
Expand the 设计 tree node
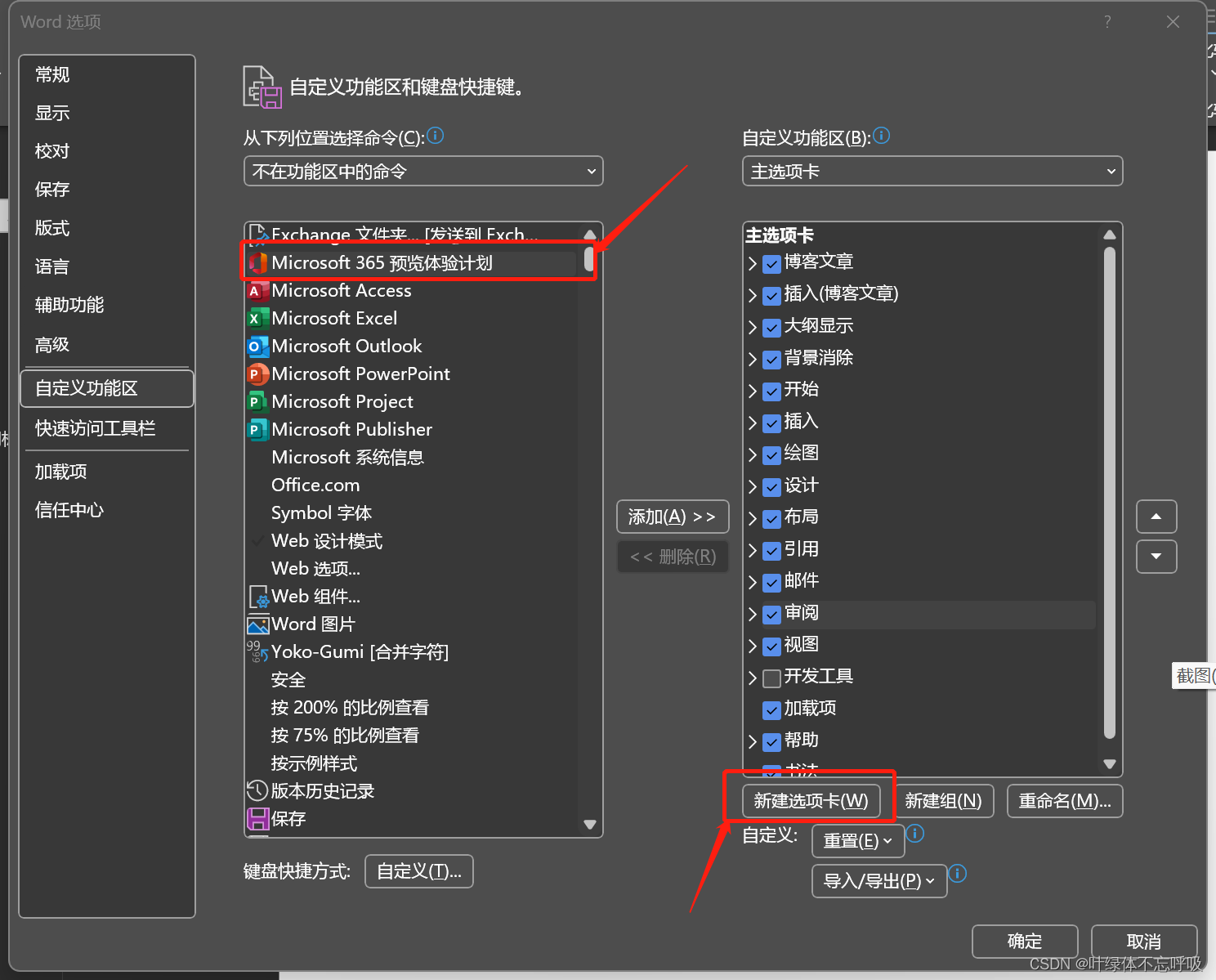tap(753, 487)
